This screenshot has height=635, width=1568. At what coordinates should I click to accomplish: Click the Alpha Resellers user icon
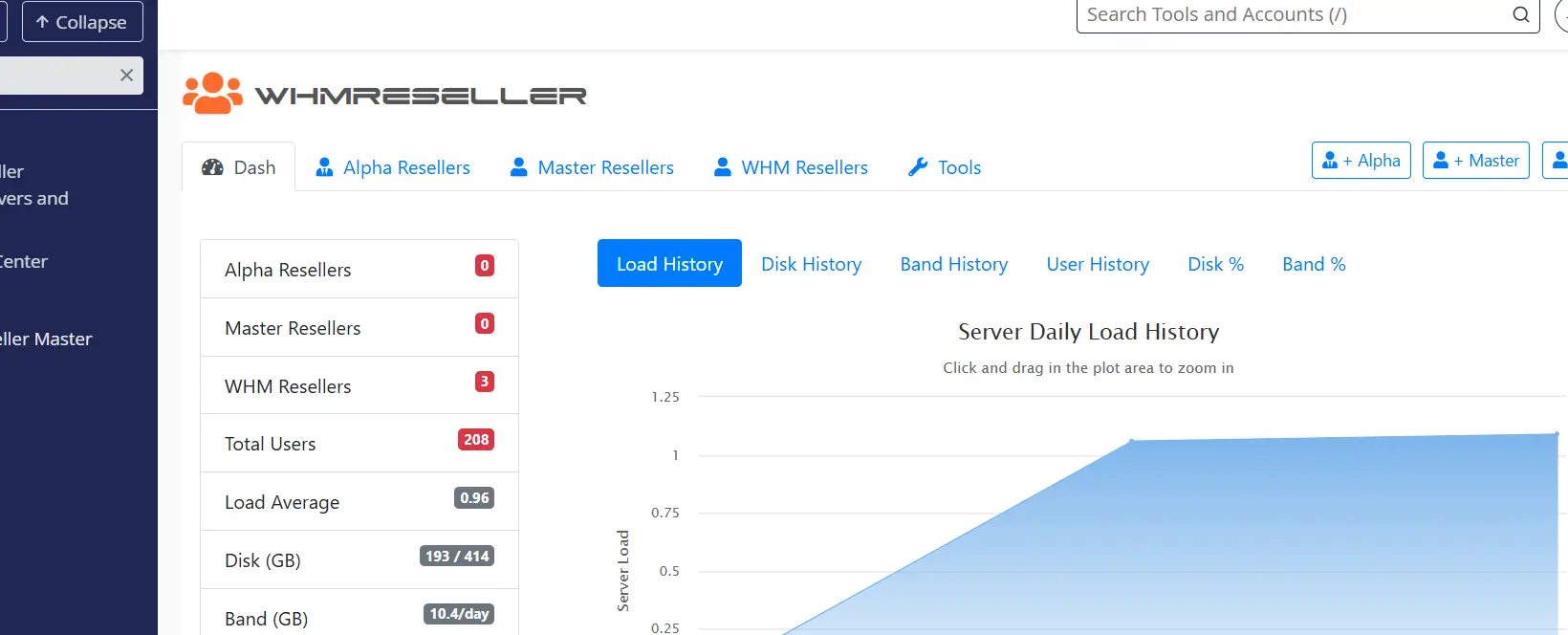(x=325, y=167)
